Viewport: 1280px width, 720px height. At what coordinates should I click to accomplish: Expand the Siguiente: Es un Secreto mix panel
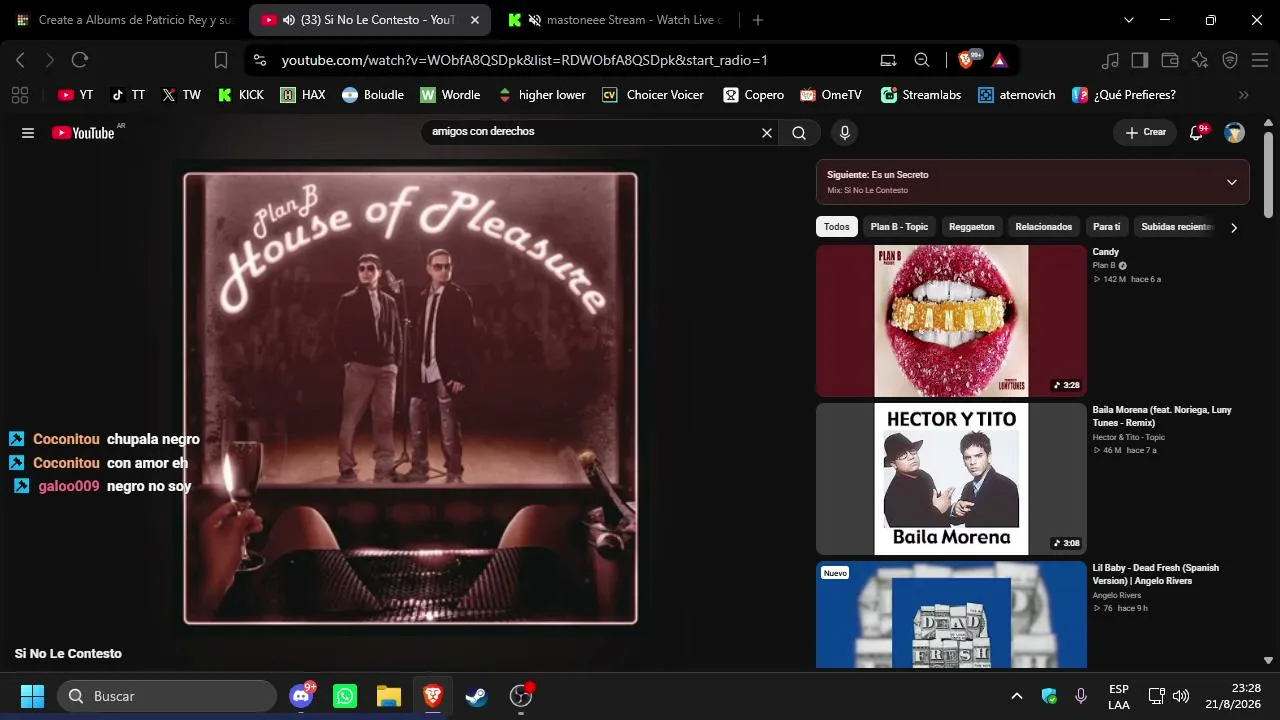1231,182
